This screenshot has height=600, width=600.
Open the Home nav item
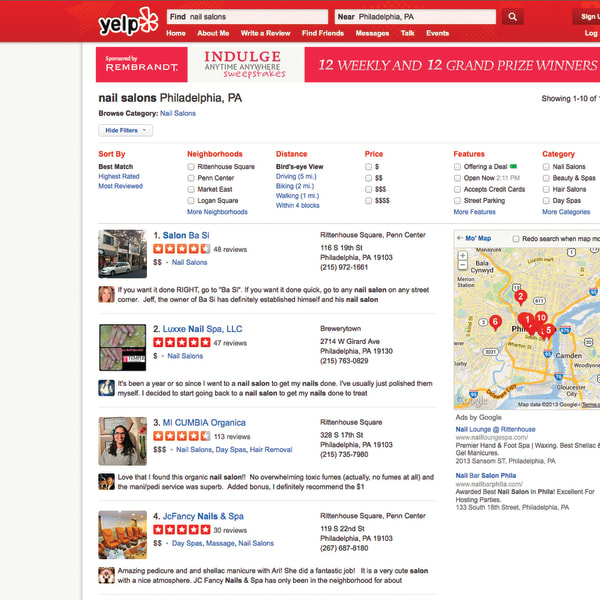tap(176, 33)
